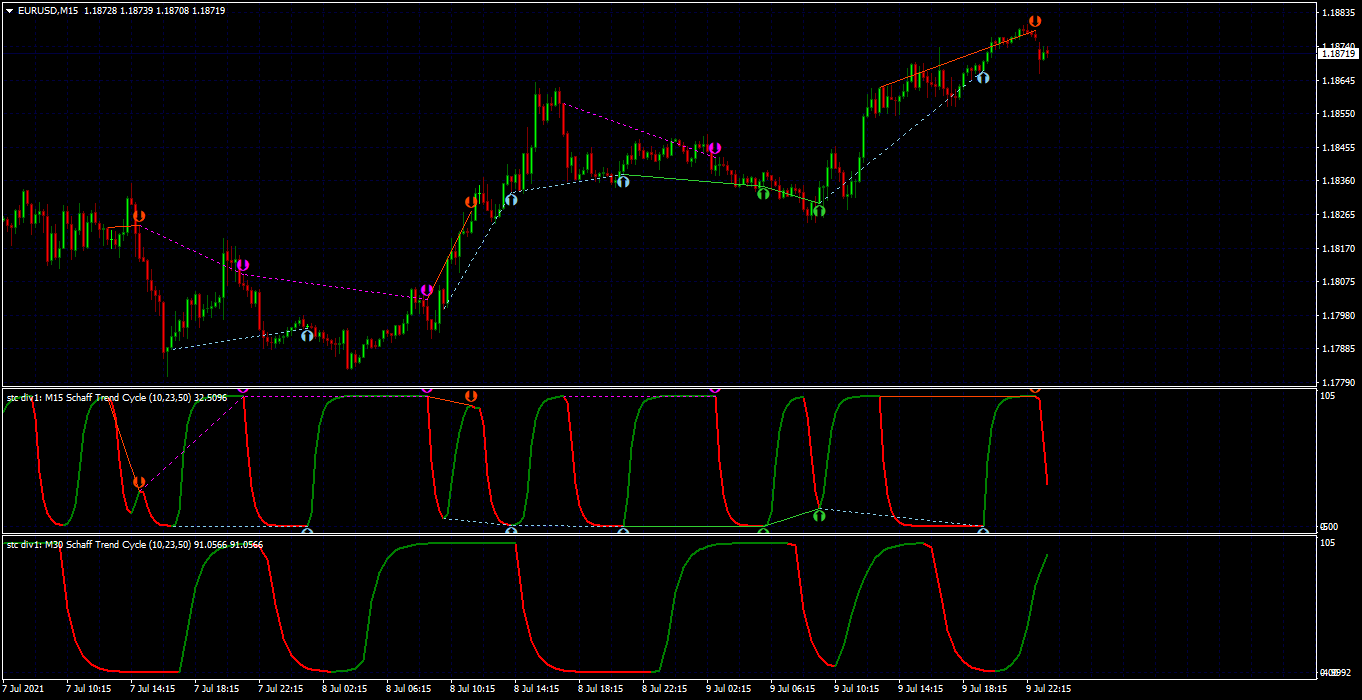
Task: Click the magenta arrow near price 1.18075 on 8 Jul
Action: coord(427,291)
